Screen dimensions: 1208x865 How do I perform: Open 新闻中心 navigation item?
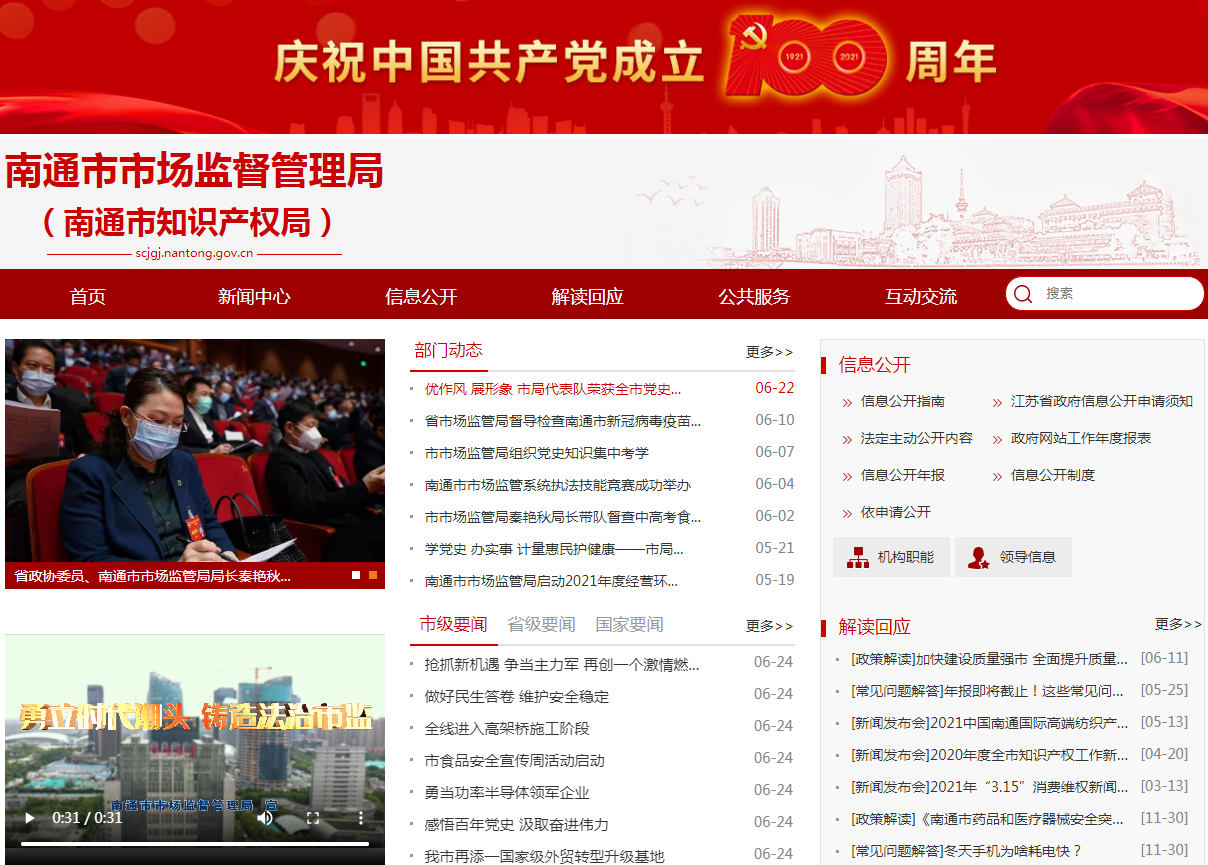coord(254,296)
